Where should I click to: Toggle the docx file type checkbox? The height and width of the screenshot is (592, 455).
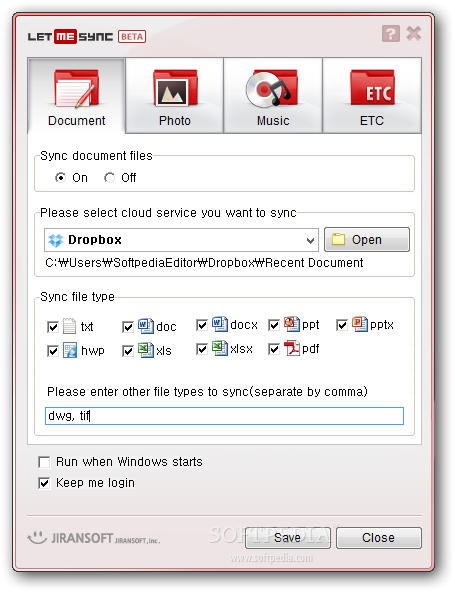[x=202, y=325]
